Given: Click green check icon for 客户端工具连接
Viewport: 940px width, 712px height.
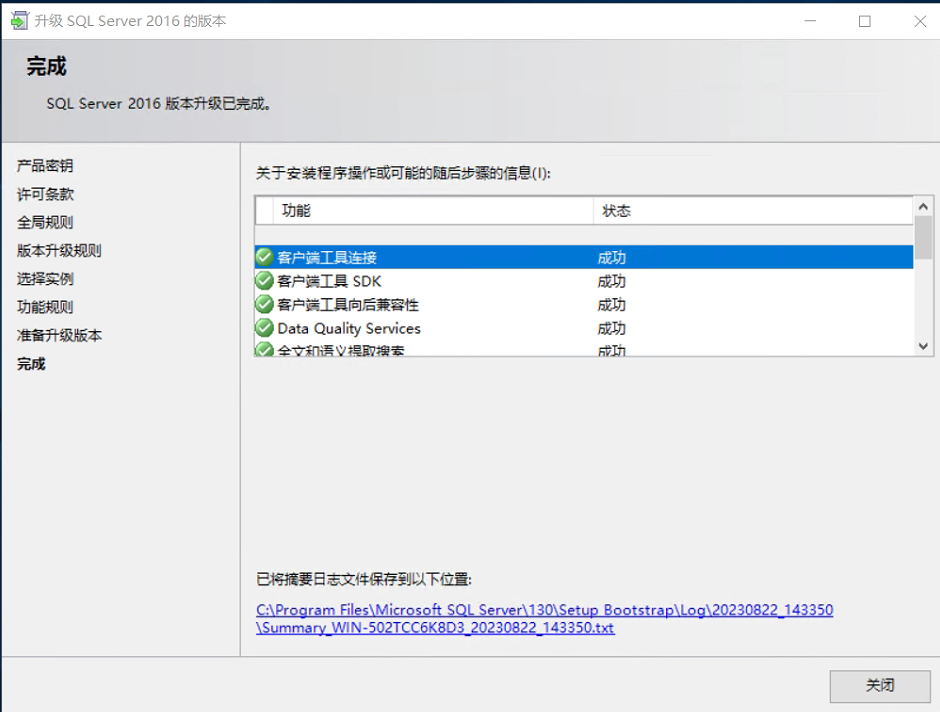Looking at the screenshot, I should tap(264, 257).
